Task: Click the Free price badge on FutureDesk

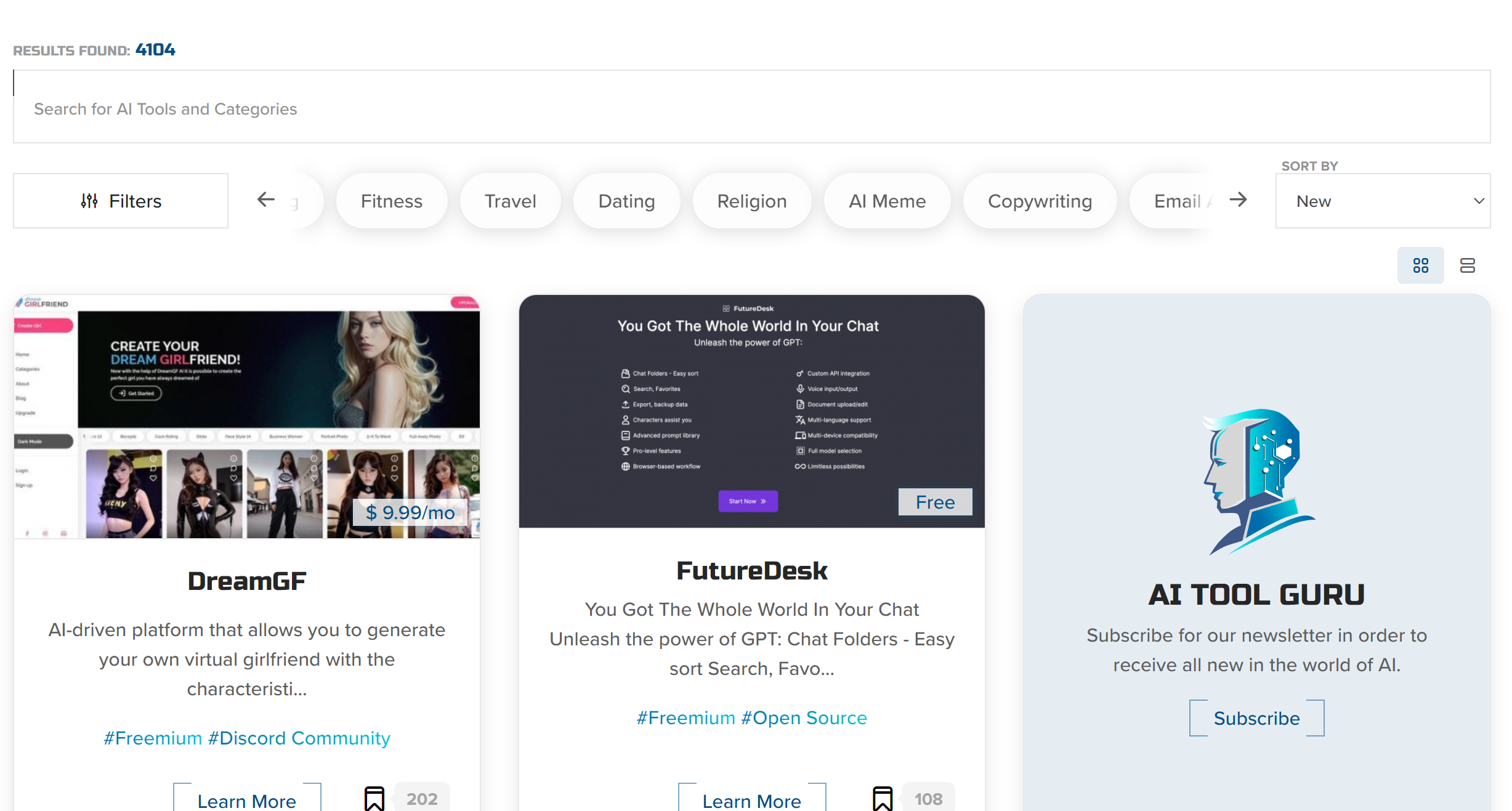Action: pyautogui.click(x=936, y=502)
